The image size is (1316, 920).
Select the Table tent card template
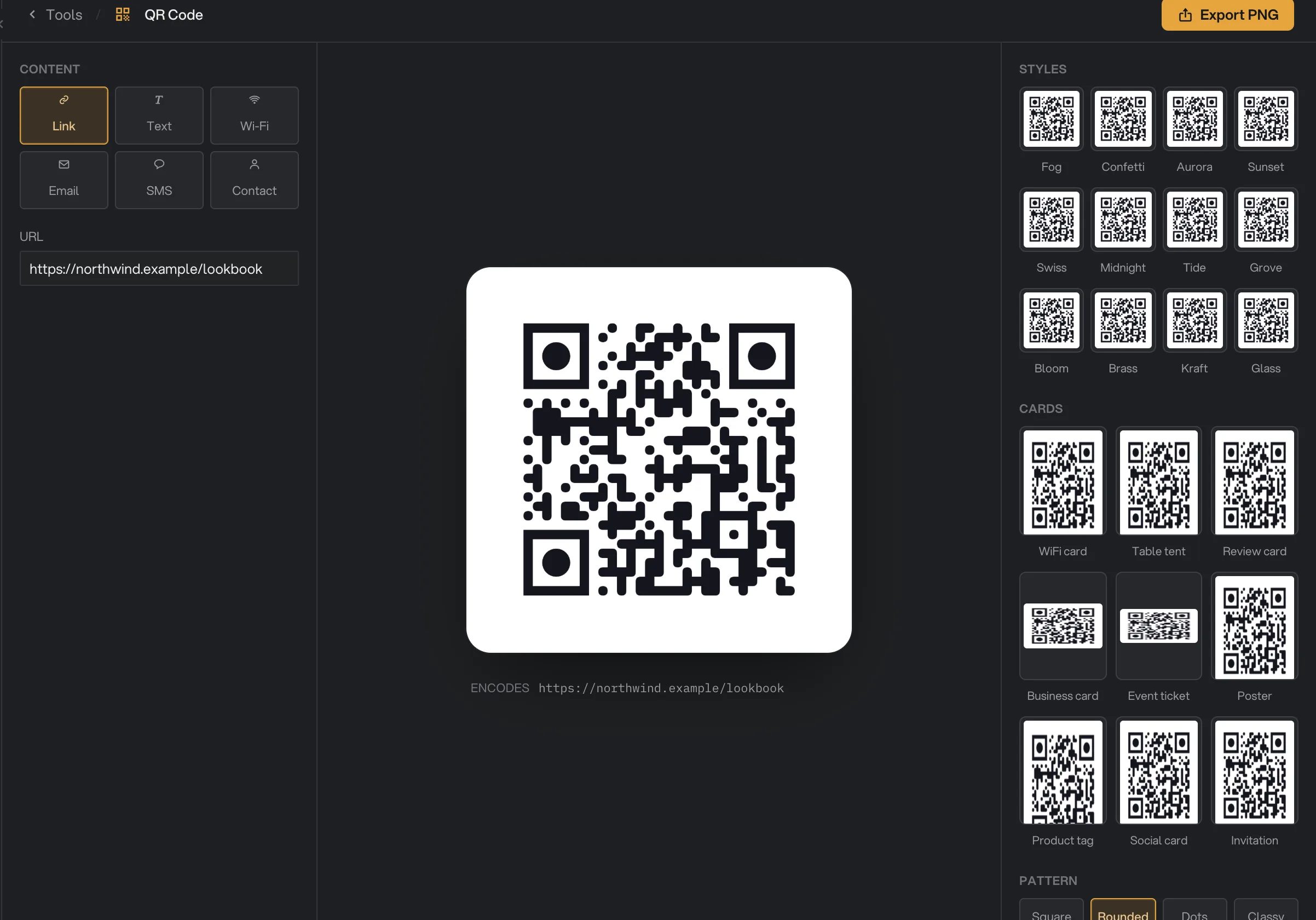pyautogui.click(x=1158, y=481)
